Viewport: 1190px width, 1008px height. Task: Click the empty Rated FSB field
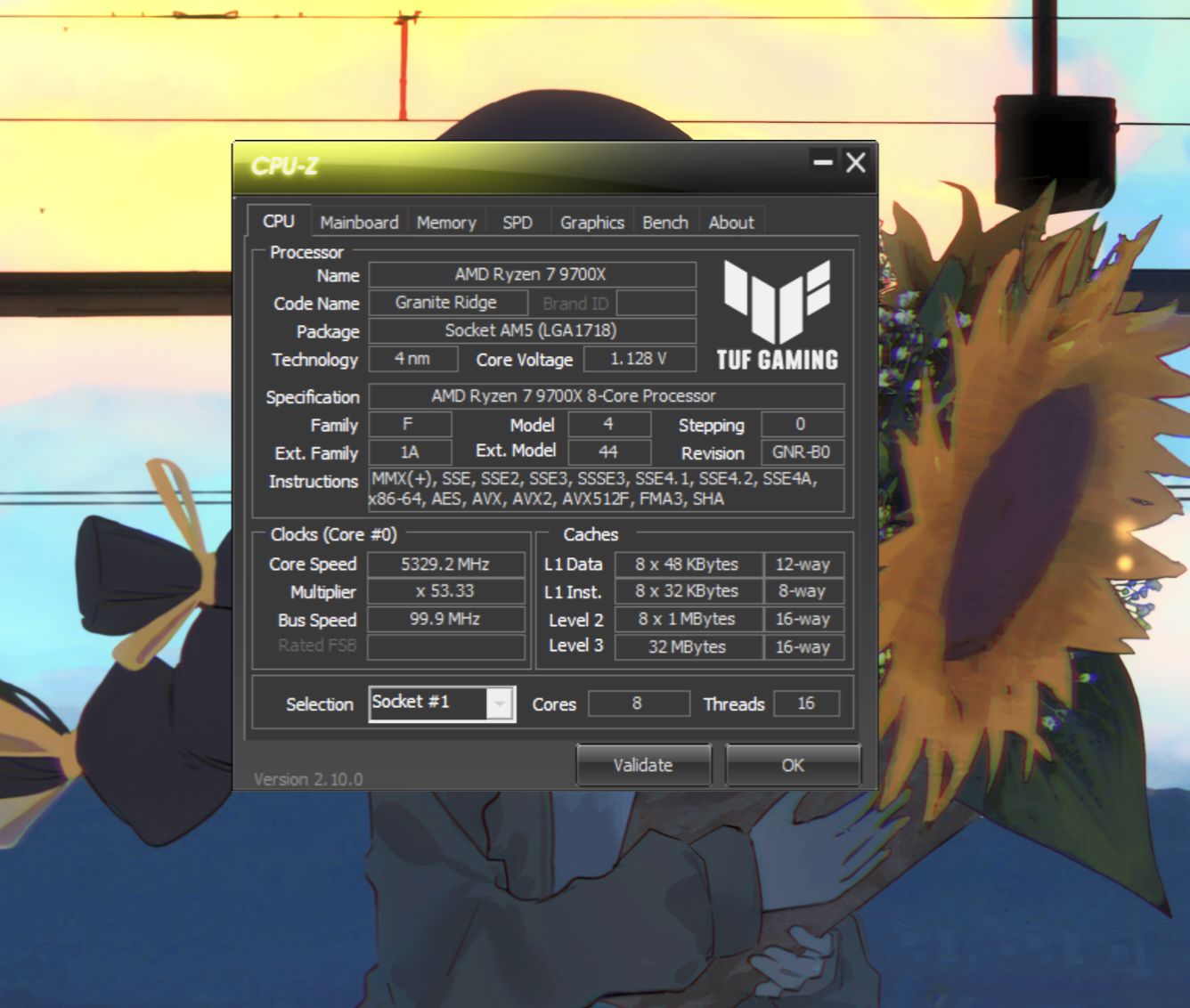(x=445, y=646)
